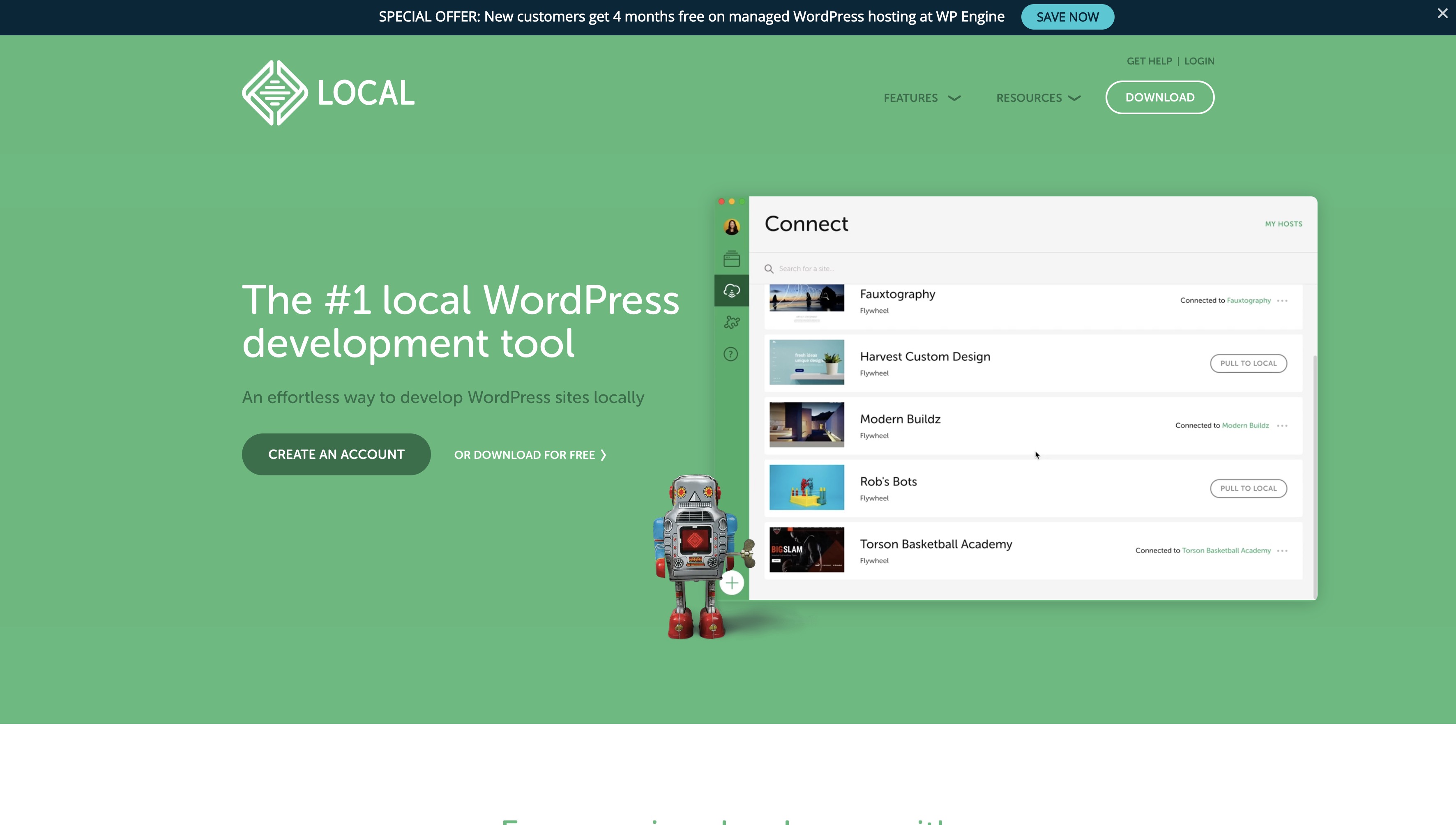Select the Harvest Custom Design site name

tap(925, 357)
